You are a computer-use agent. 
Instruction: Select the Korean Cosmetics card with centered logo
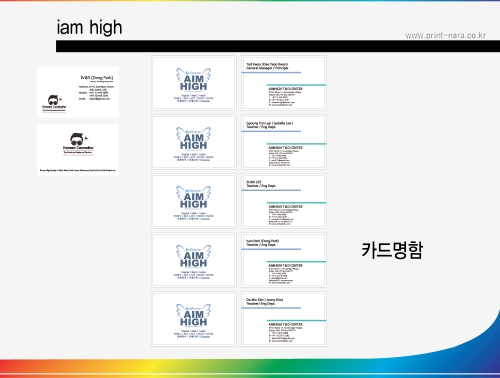(x=78, y=150)
